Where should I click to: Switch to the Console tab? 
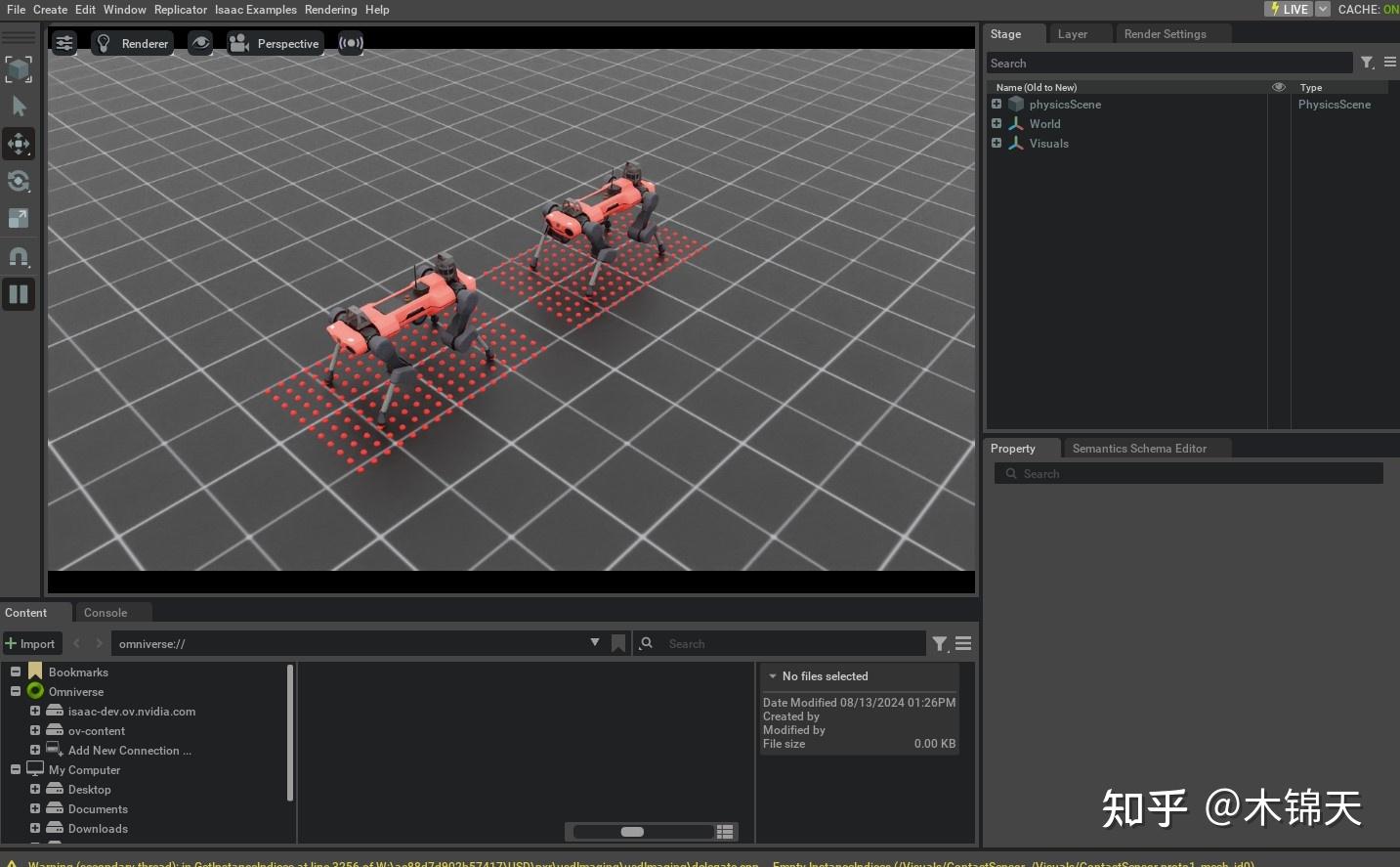pyautogui.click(x=106, y=613)
